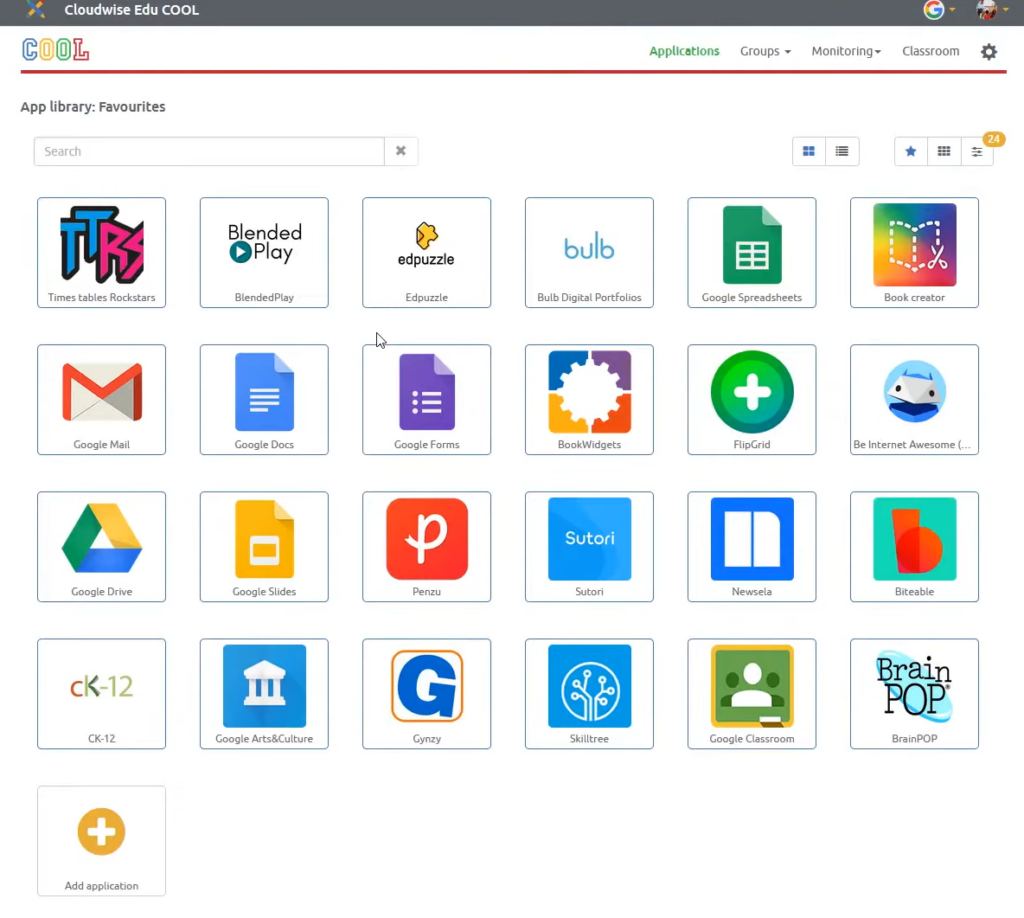Open the Classroom menu item
Viewport: 1024px width, 918px height.
(930, 51)
